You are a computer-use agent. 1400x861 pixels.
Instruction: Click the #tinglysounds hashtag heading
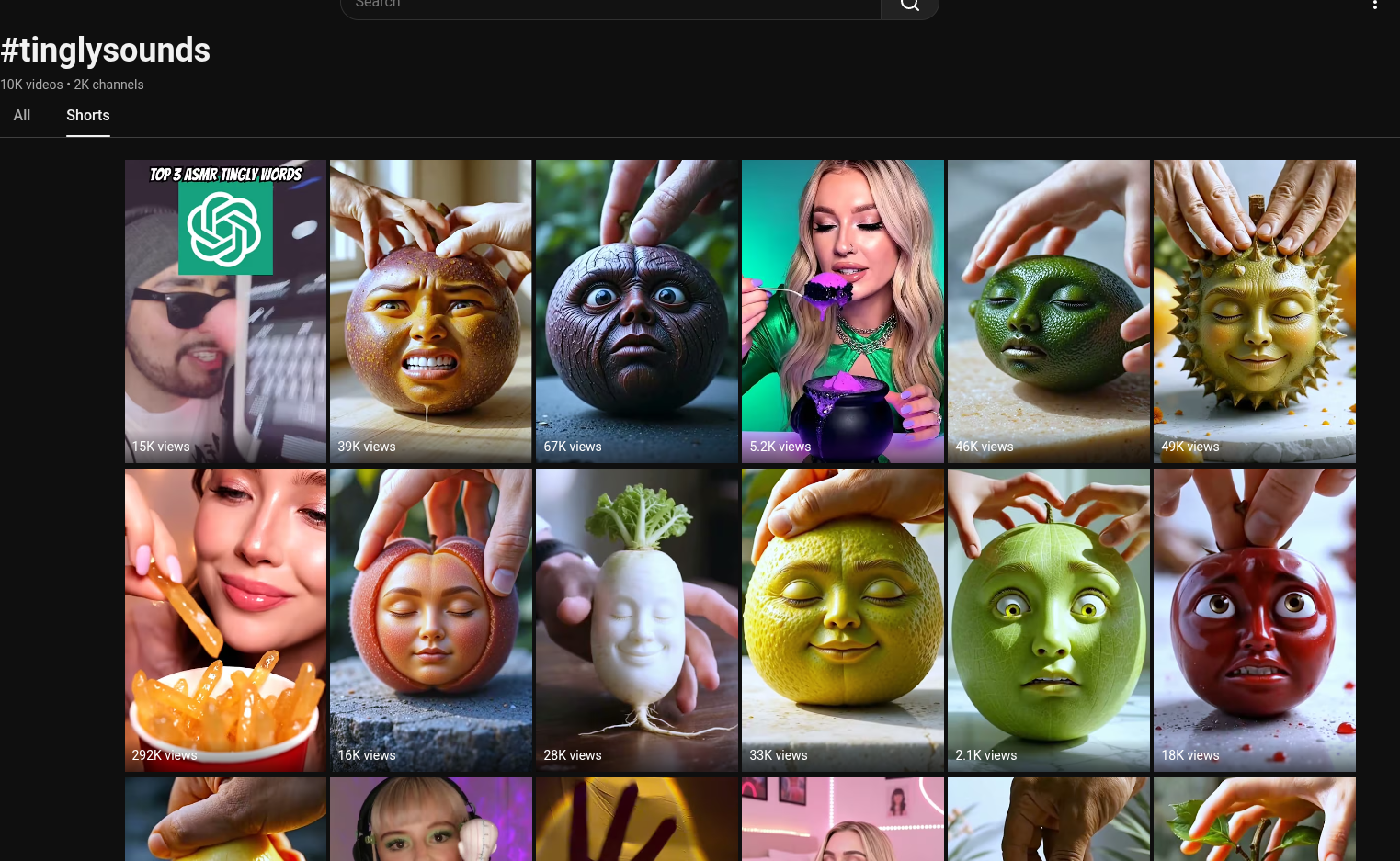tap(106, 51)
